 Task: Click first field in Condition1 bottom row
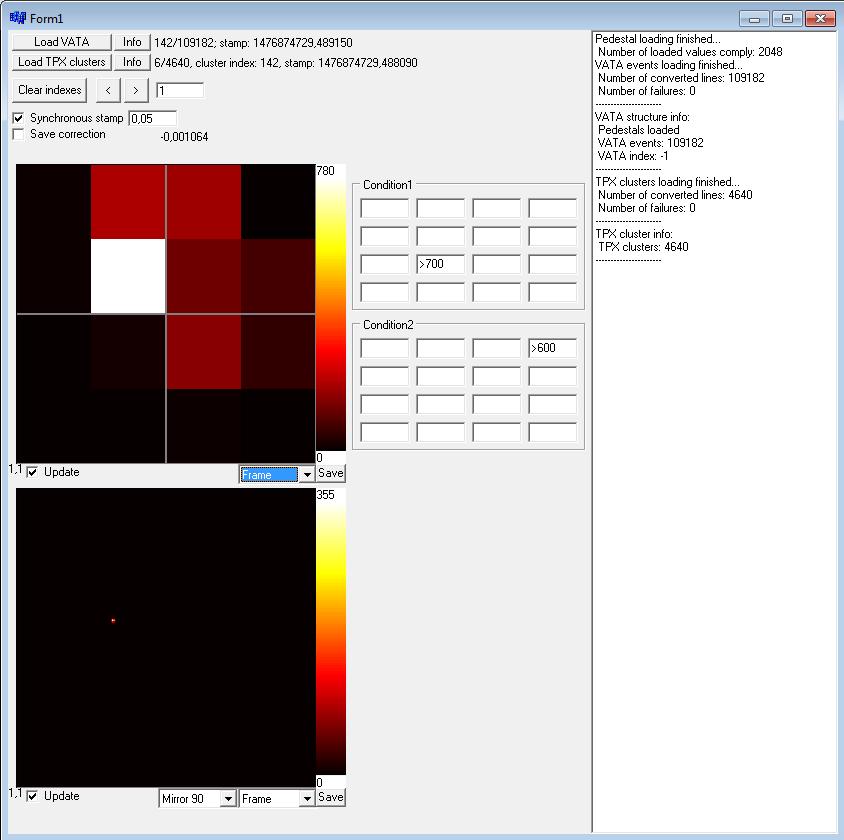pos(385,292)
